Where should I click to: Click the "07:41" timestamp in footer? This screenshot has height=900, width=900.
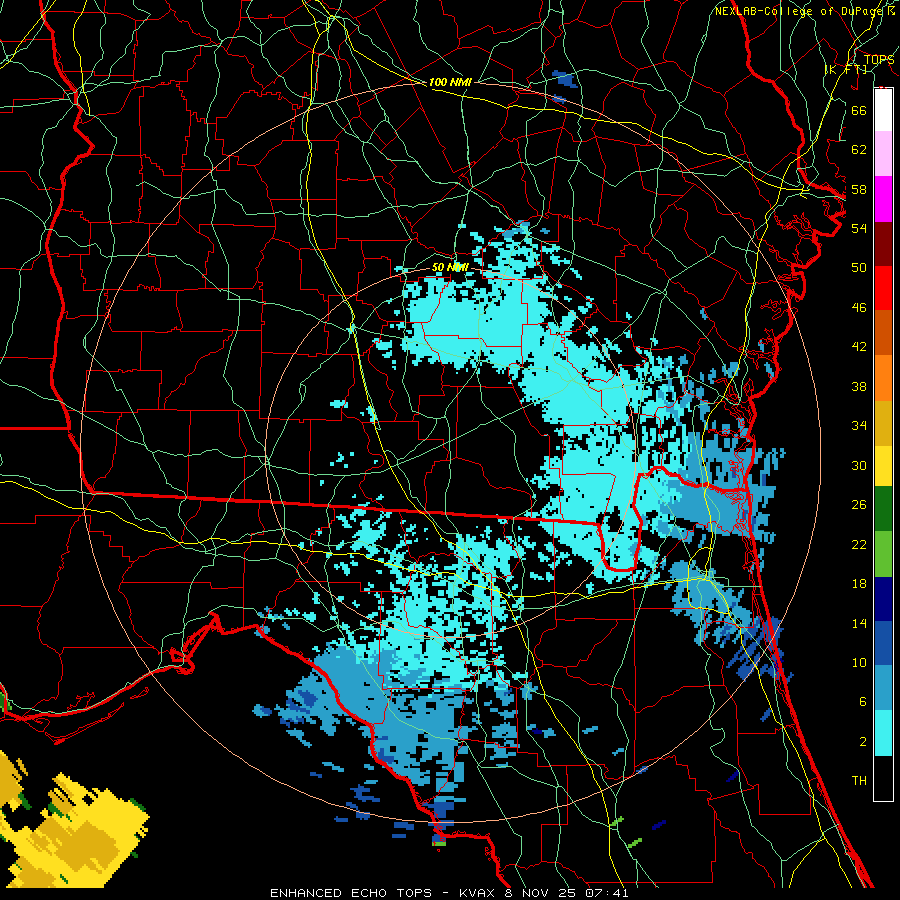click(x=608, y=893)
